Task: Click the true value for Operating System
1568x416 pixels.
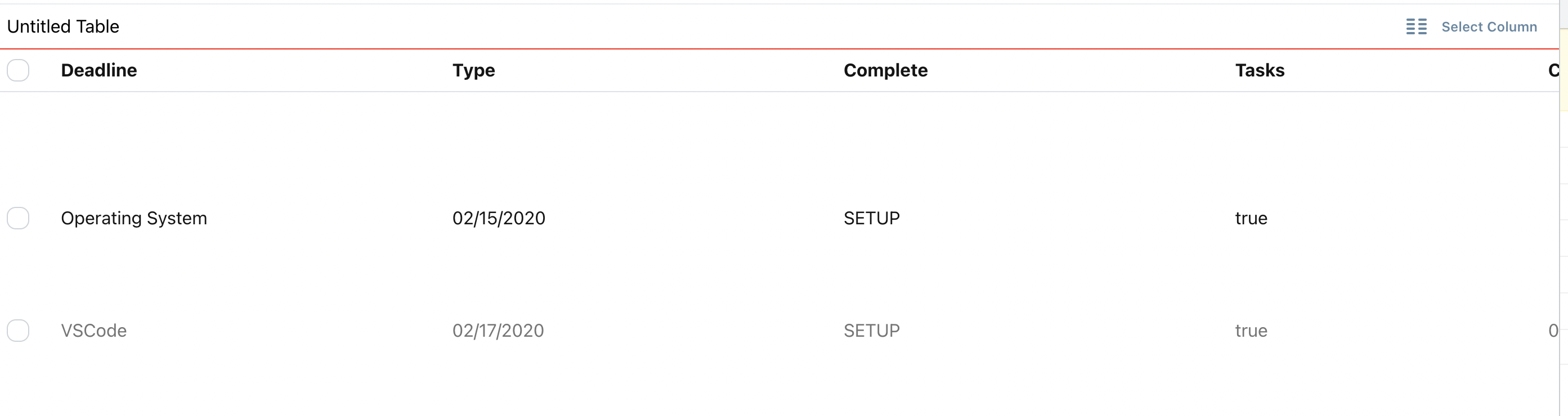Action: (1251, 218)
